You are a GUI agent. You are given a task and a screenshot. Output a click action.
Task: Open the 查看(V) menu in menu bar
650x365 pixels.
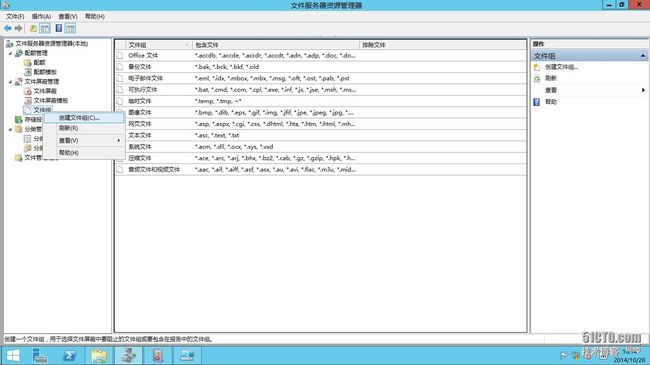pos(68,16)
